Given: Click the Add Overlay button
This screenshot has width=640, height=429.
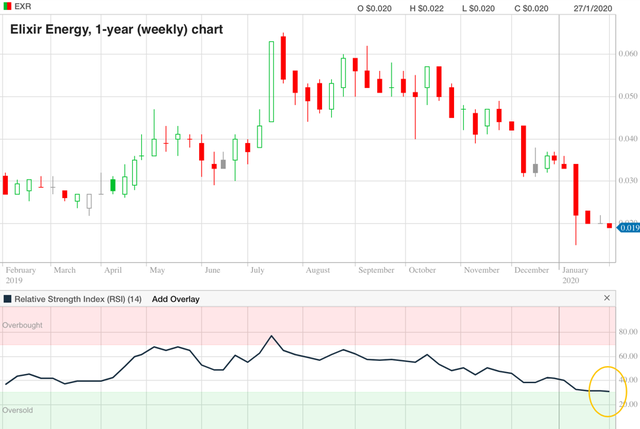Looking at the screenshot, I should 176,299.
